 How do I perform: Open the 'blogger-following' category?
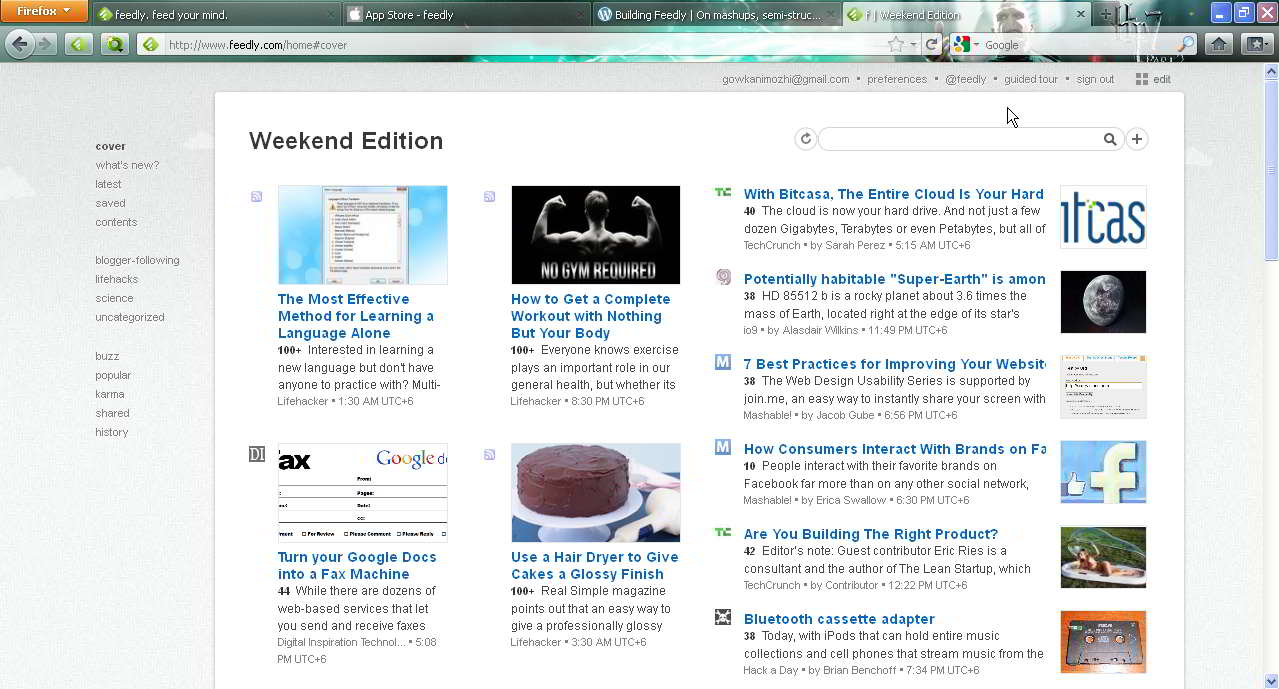point(137,260)
